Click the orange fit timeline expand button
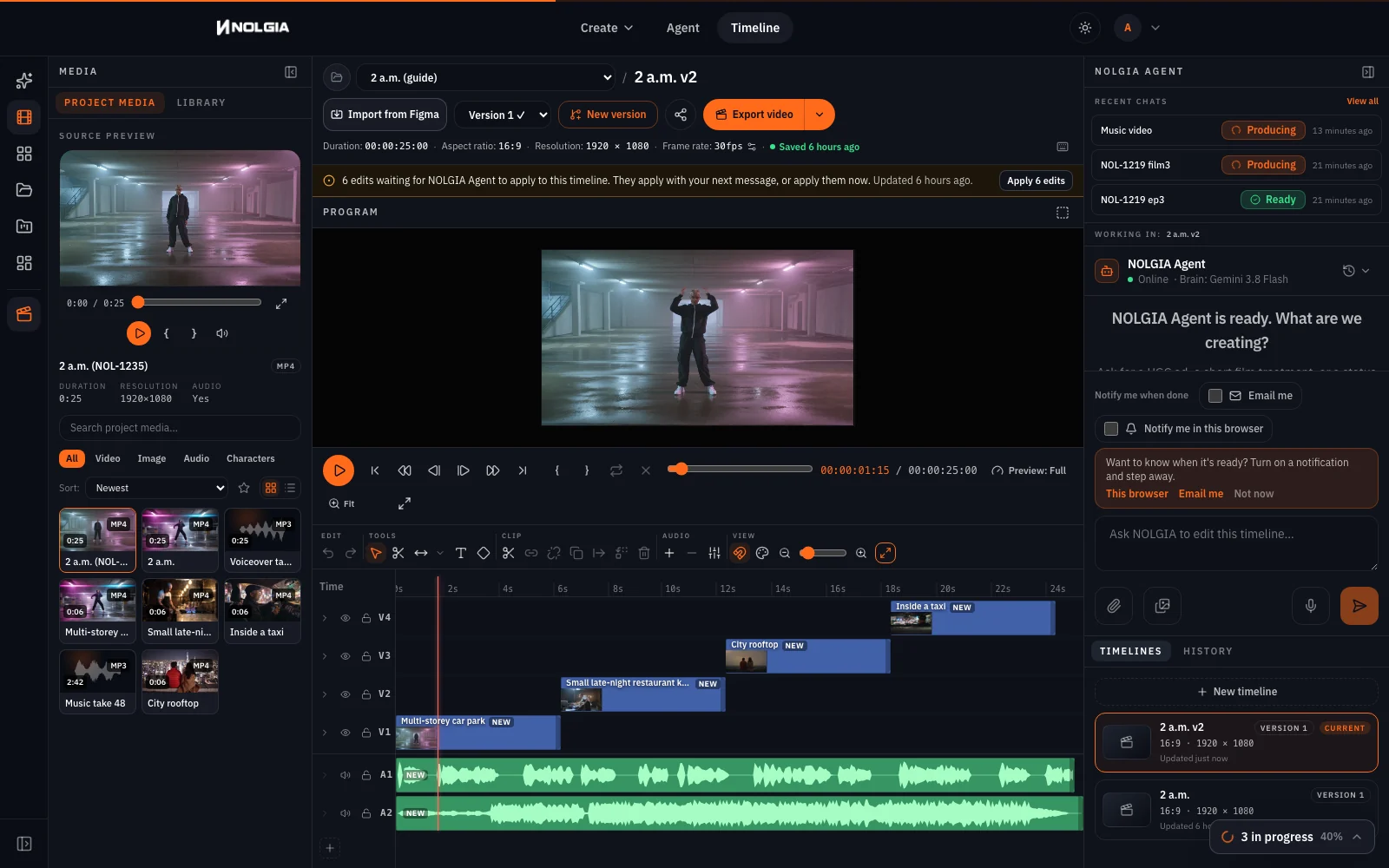Viewport: 1389px width, 868px height. (885, 553)
